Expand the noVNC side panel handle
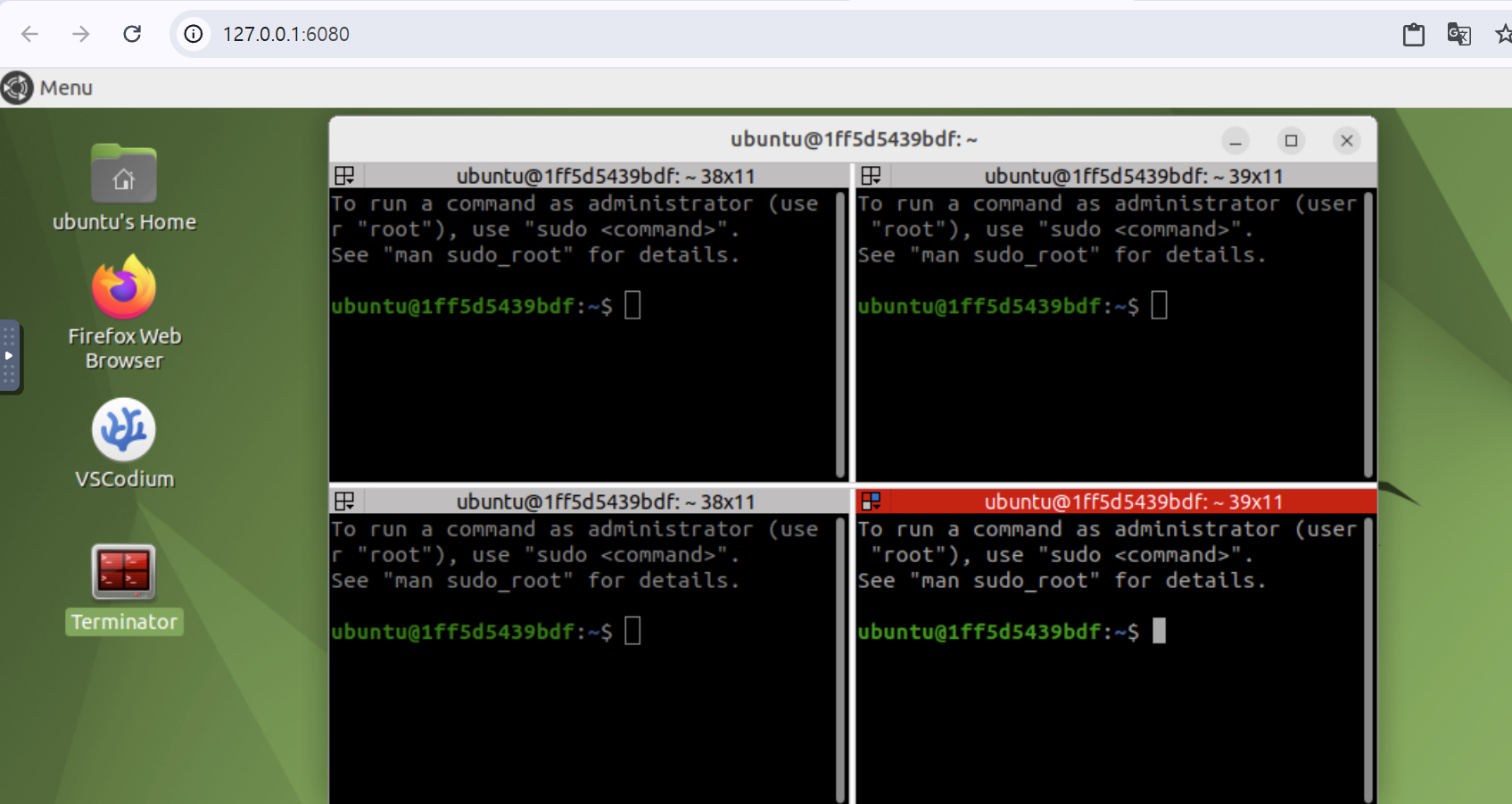1512x804 pixels. tap(9, 356)
